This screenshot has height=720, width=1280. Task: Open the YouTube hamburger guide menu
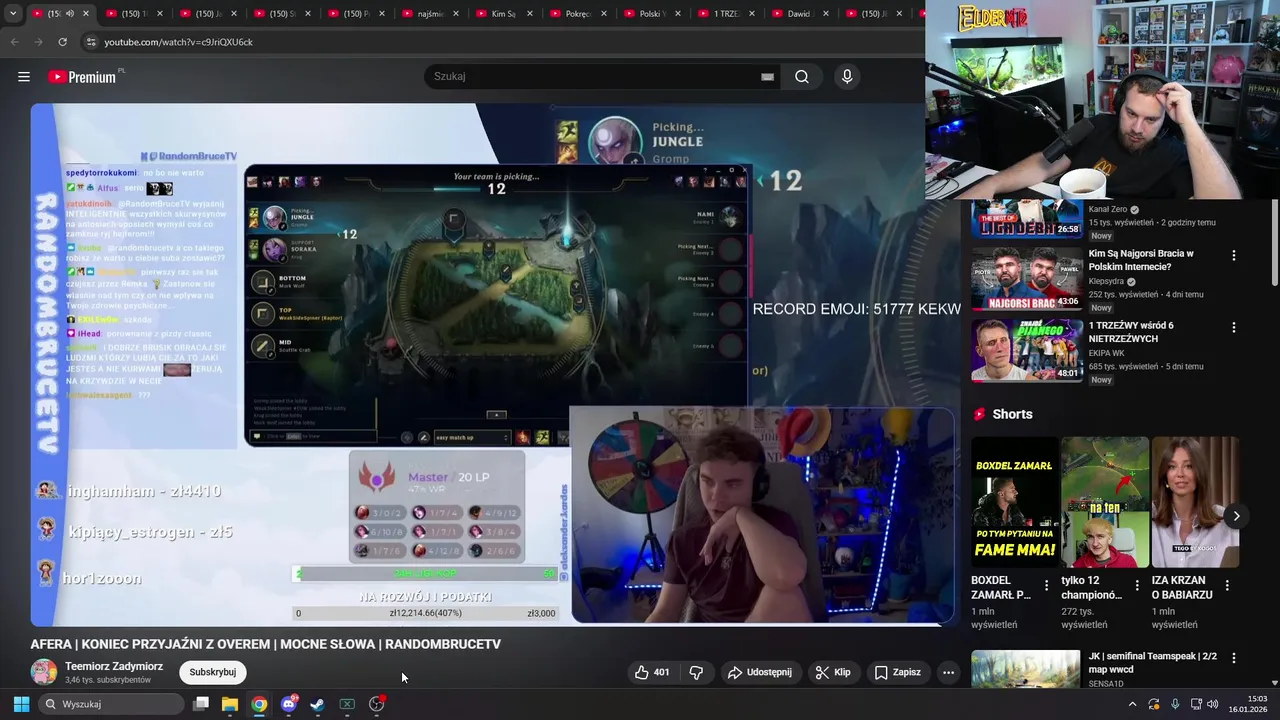pyautogui.click(x=24, y=77)
